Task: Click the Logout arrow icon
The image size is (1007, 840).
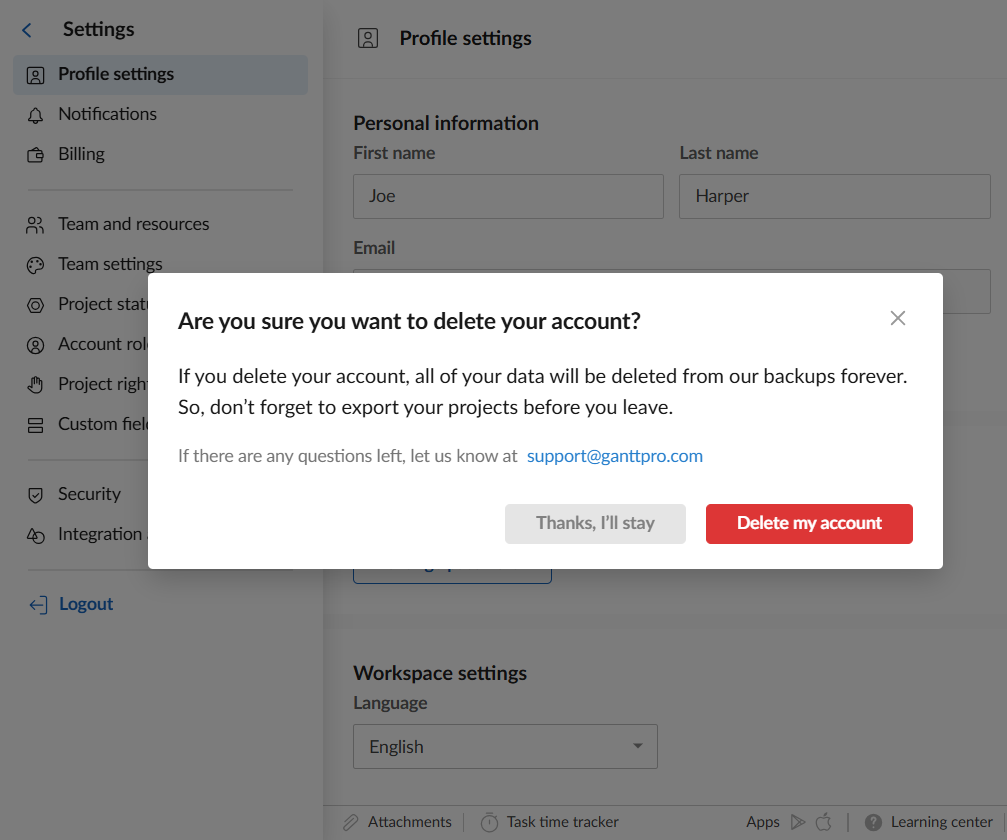Action: coord(38,605)
